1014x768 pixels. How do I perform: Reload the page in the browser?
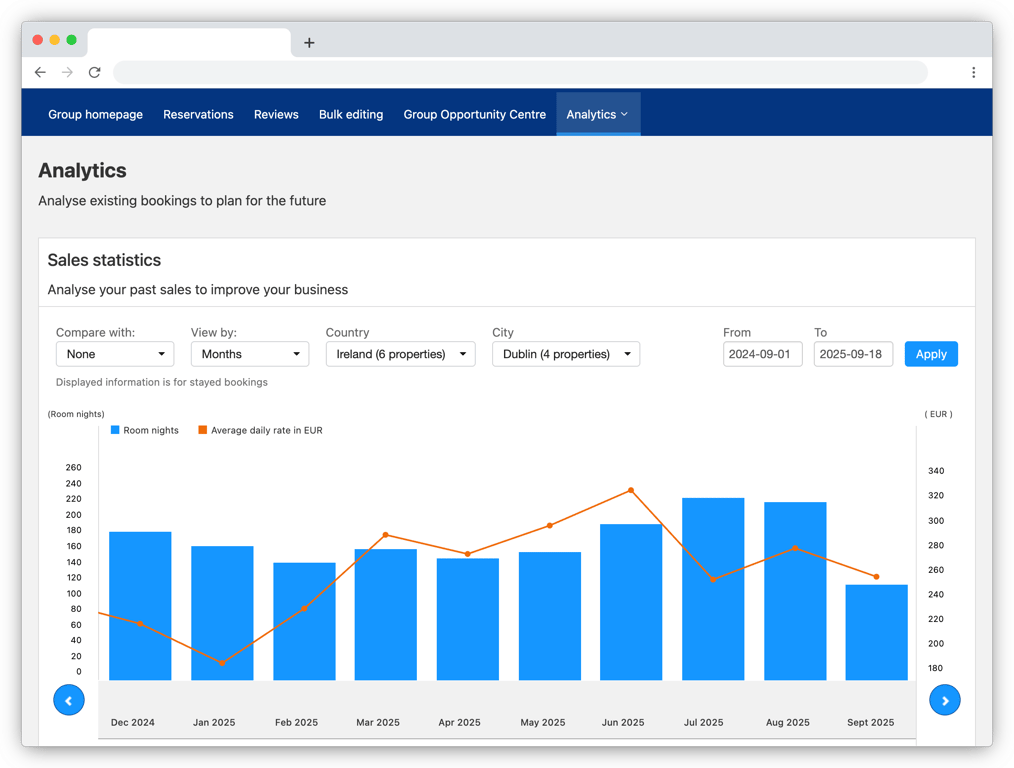point(94,72)
